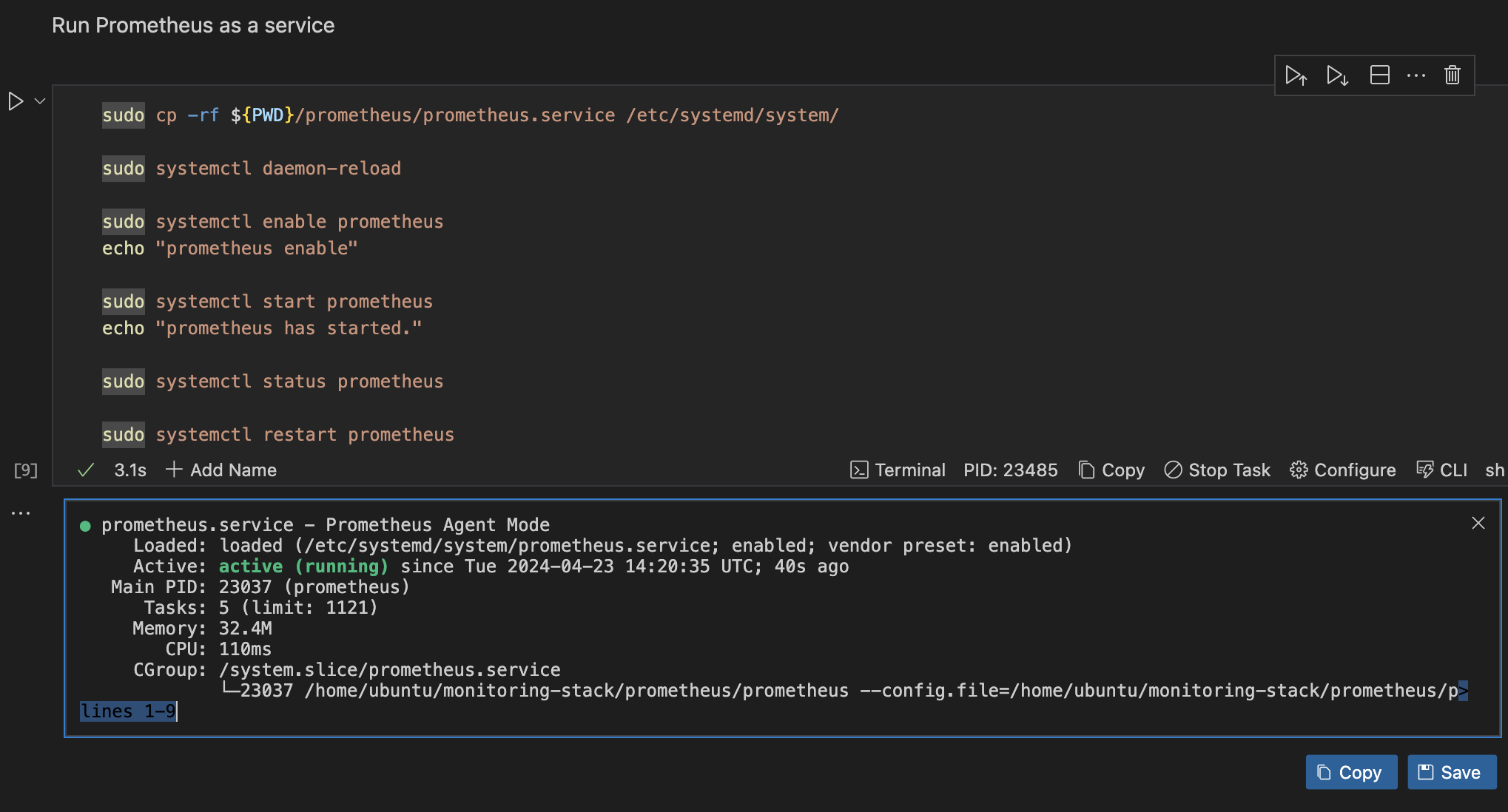Open output more actions ellipsis
Viewport: 1508px width, 812px height.
click(x=21, y=512)
